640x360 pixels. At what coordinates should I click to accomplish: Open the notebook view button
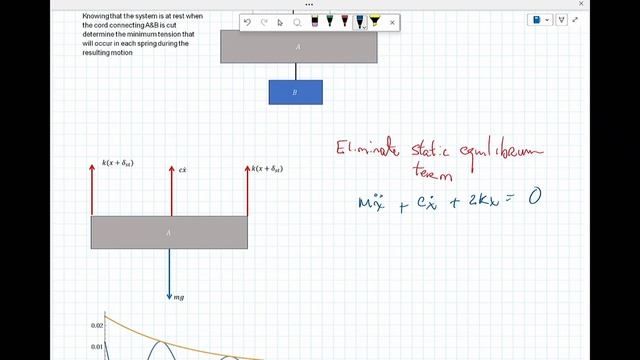point(537,20)
